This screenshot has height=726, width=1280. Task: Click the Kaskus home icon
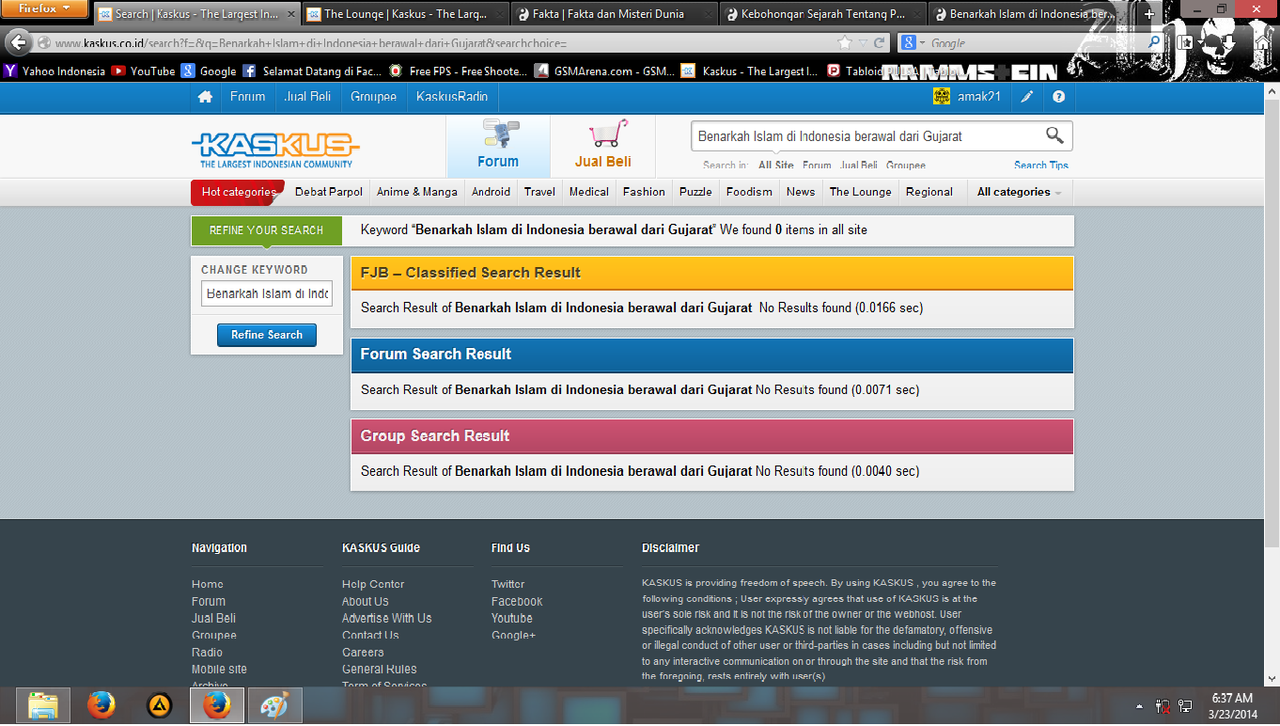pos(205,97)
